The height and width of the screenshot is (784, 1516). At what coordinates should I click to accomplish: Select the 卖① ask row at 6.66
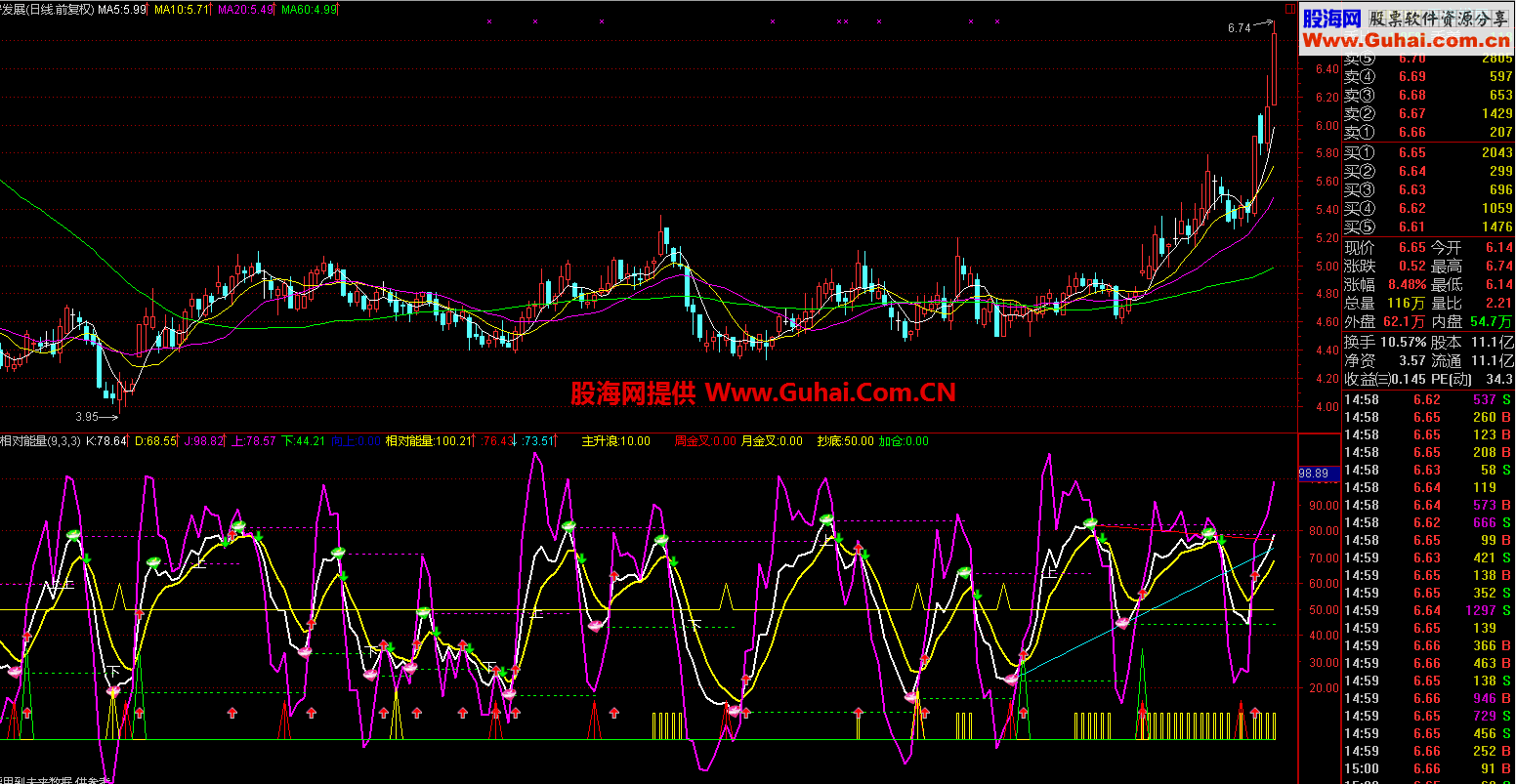(1428, 132)
